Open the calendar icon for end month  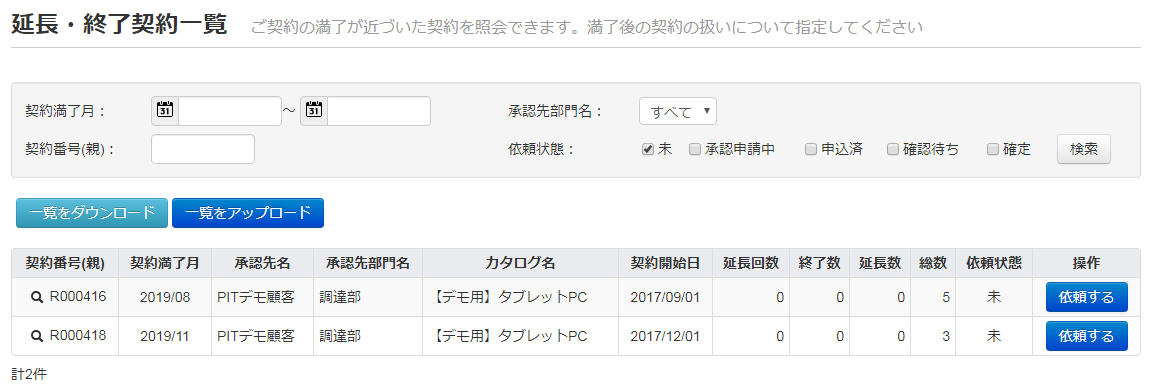click(314, 111)
